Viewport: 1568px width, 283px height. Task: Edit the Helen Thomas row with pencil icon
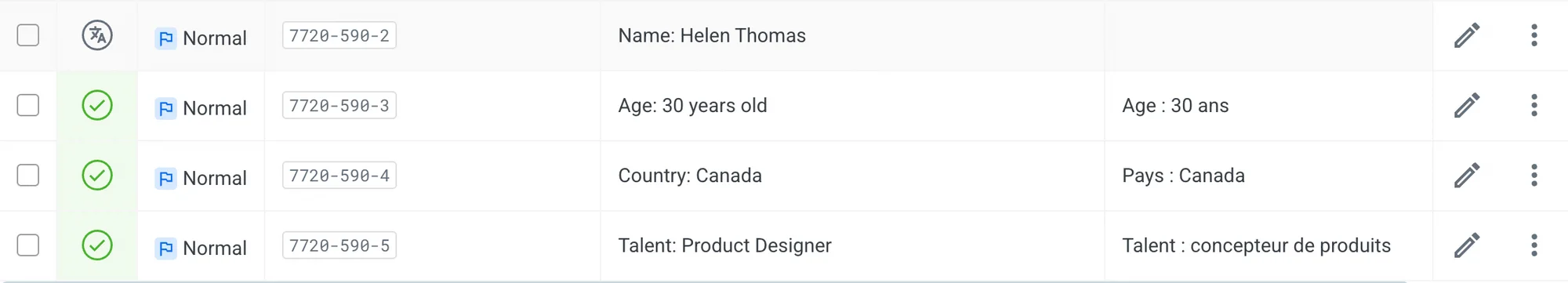(x=1467, y=35)
